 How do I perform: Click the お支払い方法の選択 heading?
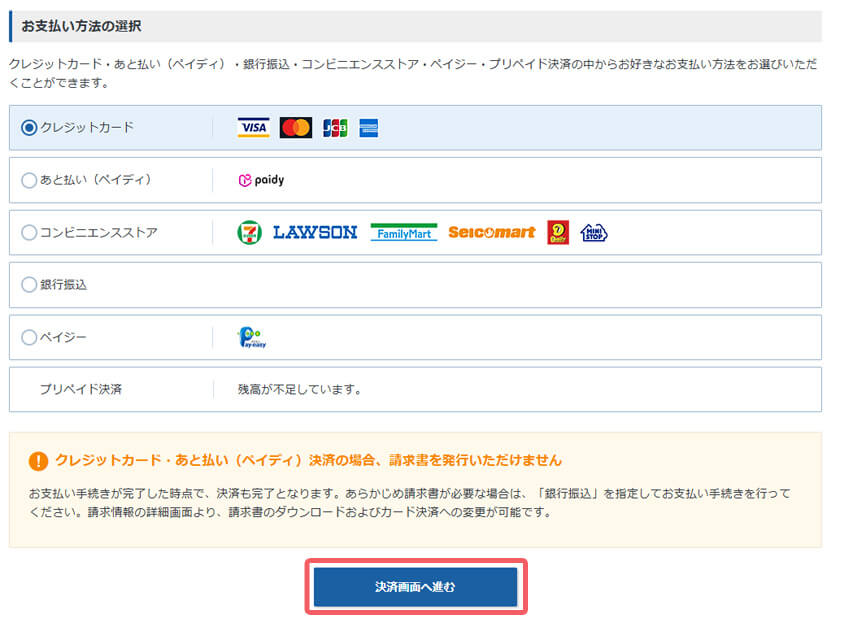81,26
